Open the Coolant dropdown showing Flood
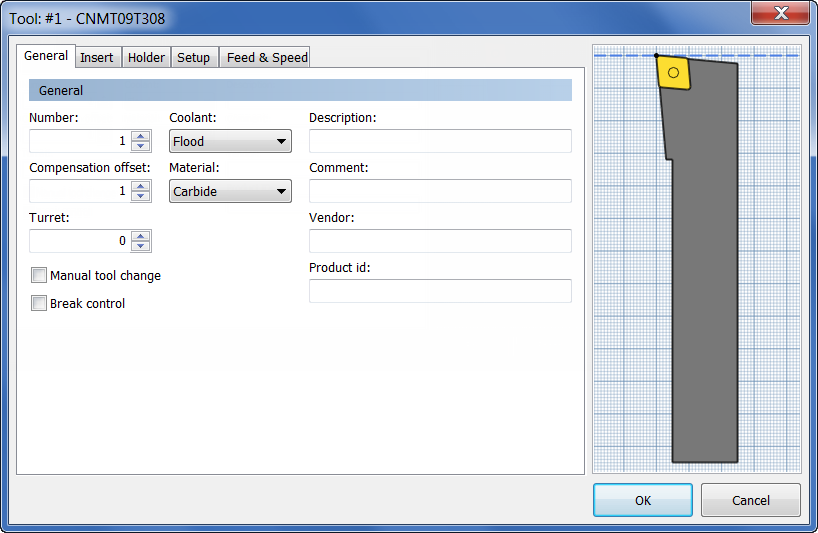 [230, 141]
